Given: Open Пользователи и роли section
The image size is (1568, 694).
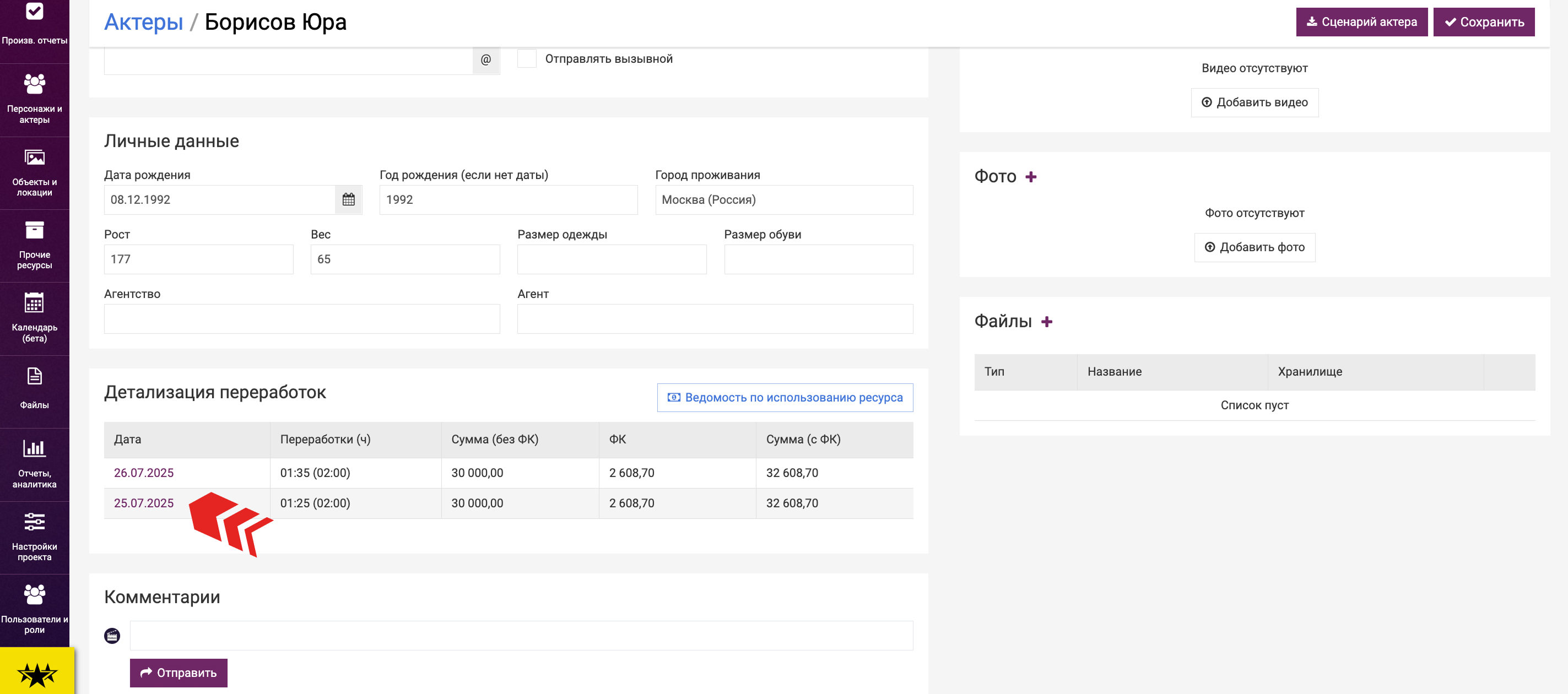Looking at the screenshot, I should pyautogui.click(x=35, y=611).
